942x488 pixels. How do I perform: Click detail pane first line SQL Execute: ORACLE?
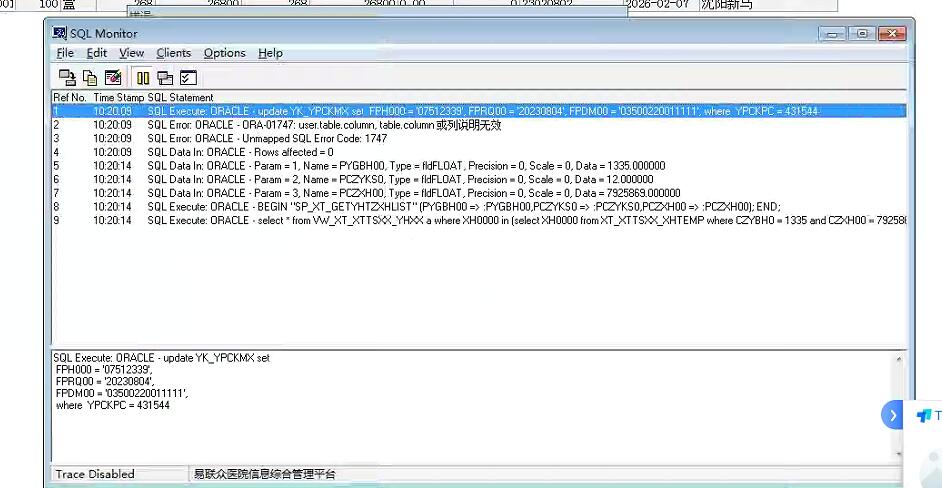pos(162,358)
